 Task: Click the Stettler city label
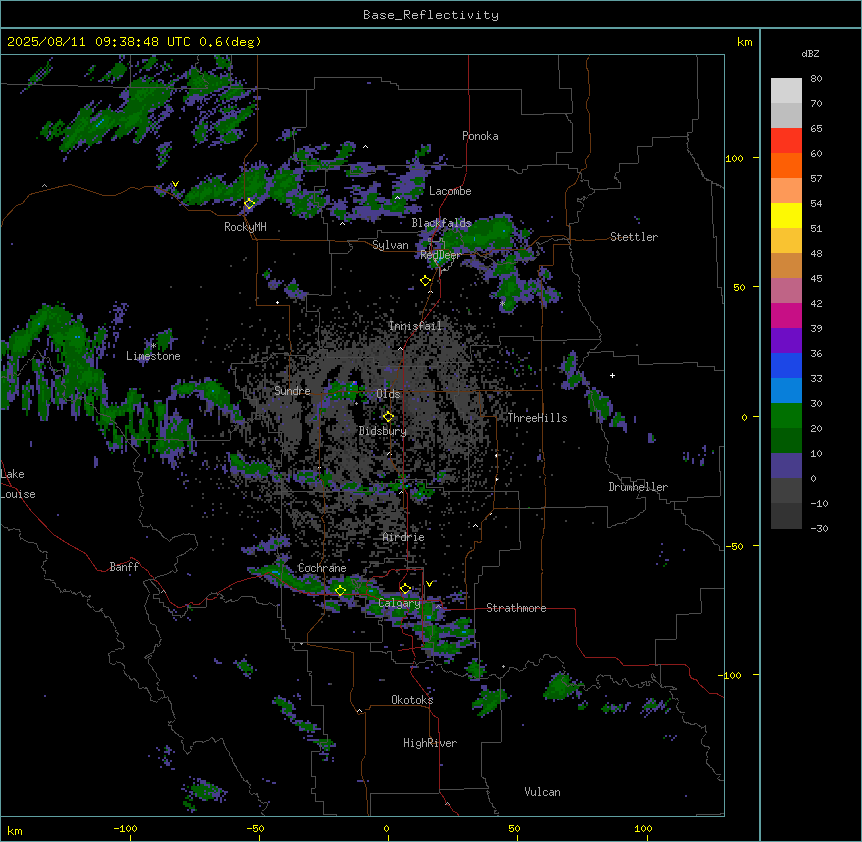[634, 237]
